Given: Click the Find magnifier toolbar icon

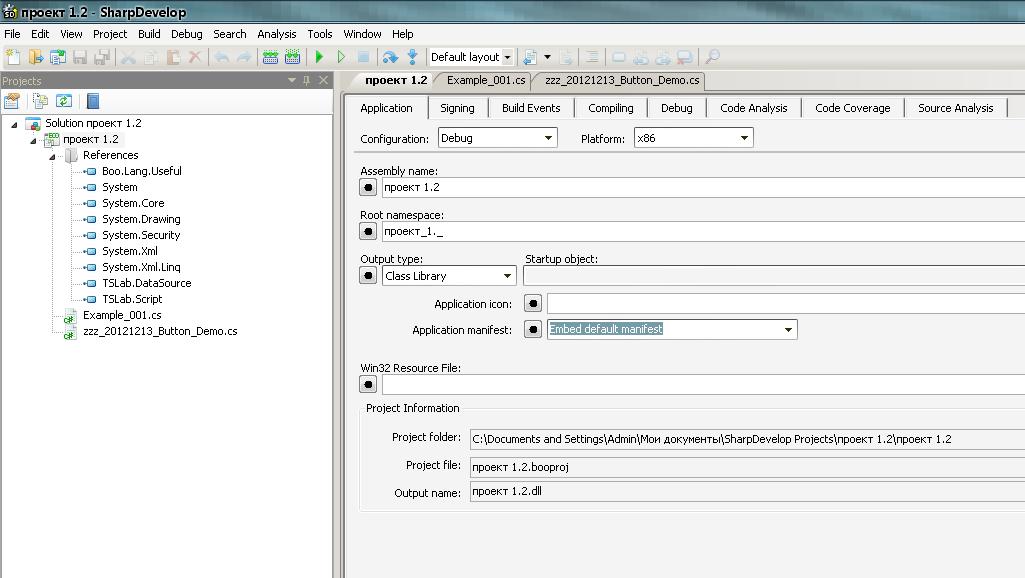Looking at the screenshot, I should coord(712,58).
